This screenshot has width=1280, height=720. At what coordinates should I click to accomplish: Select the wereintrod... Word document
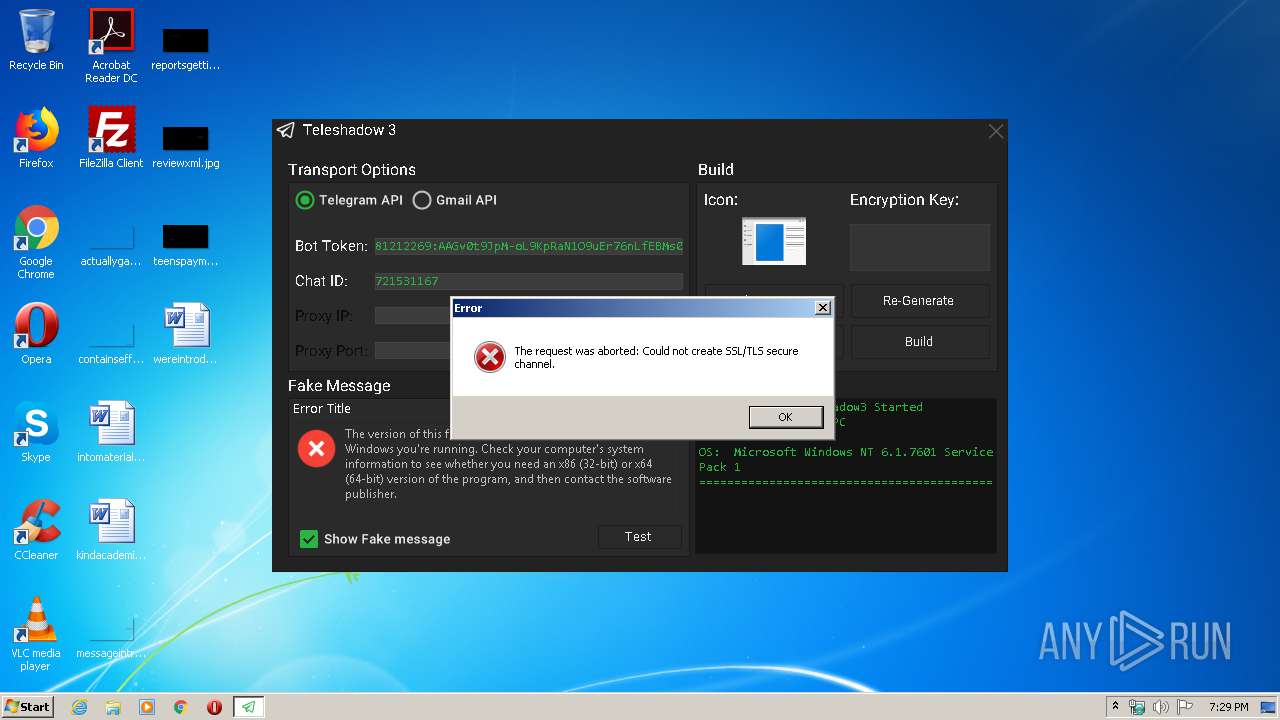(186, 334)
